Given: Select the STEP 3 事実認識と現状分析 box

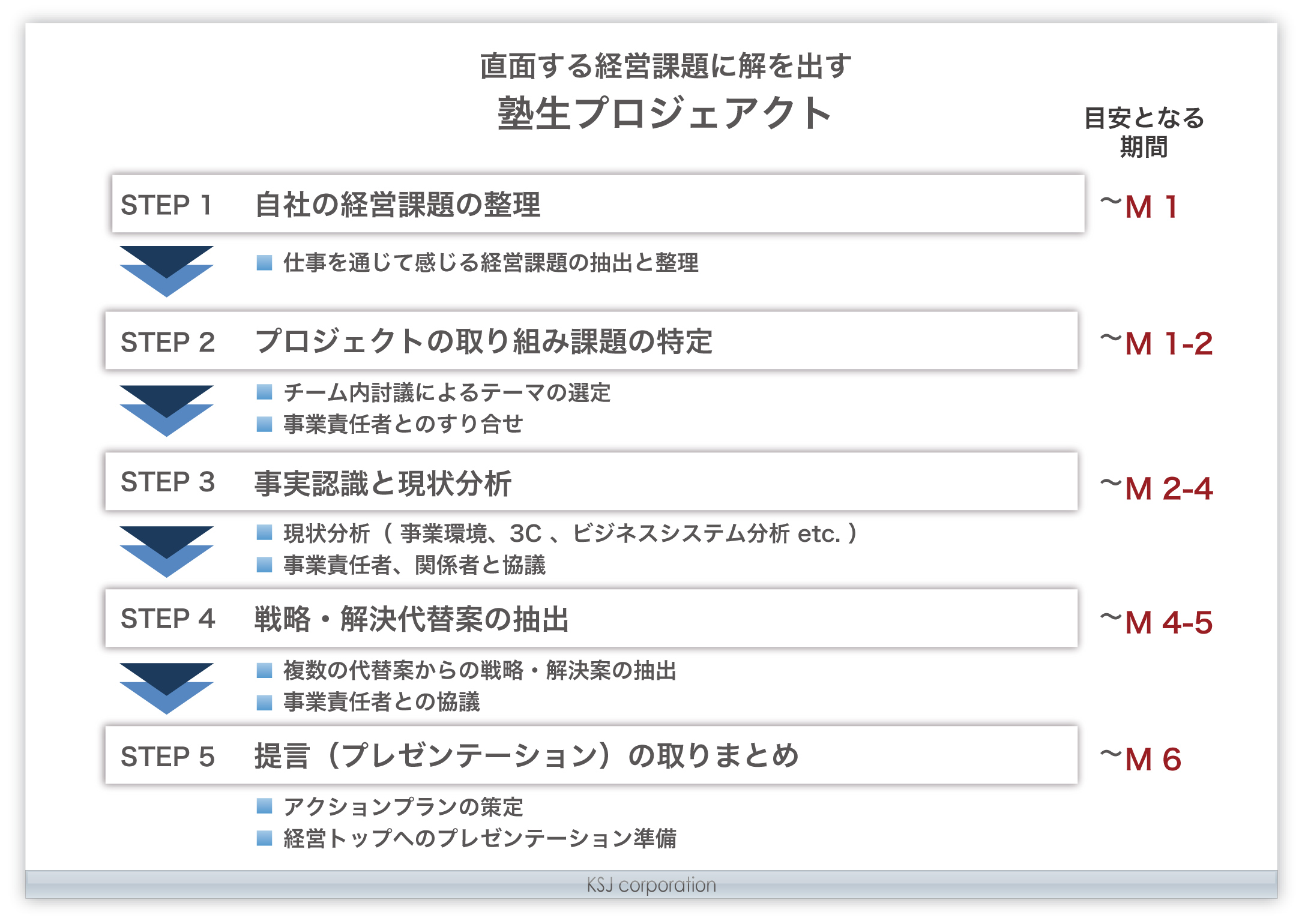Looking at the screenshot, I should (x=591, y=482).
